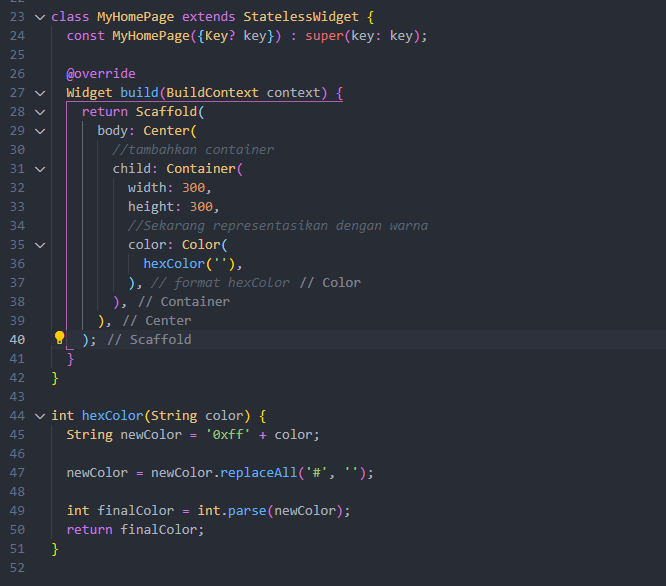This screenshot has width=666, height=586.
Task: Click the string literal '0xff'
Action: tap(228, 435)
